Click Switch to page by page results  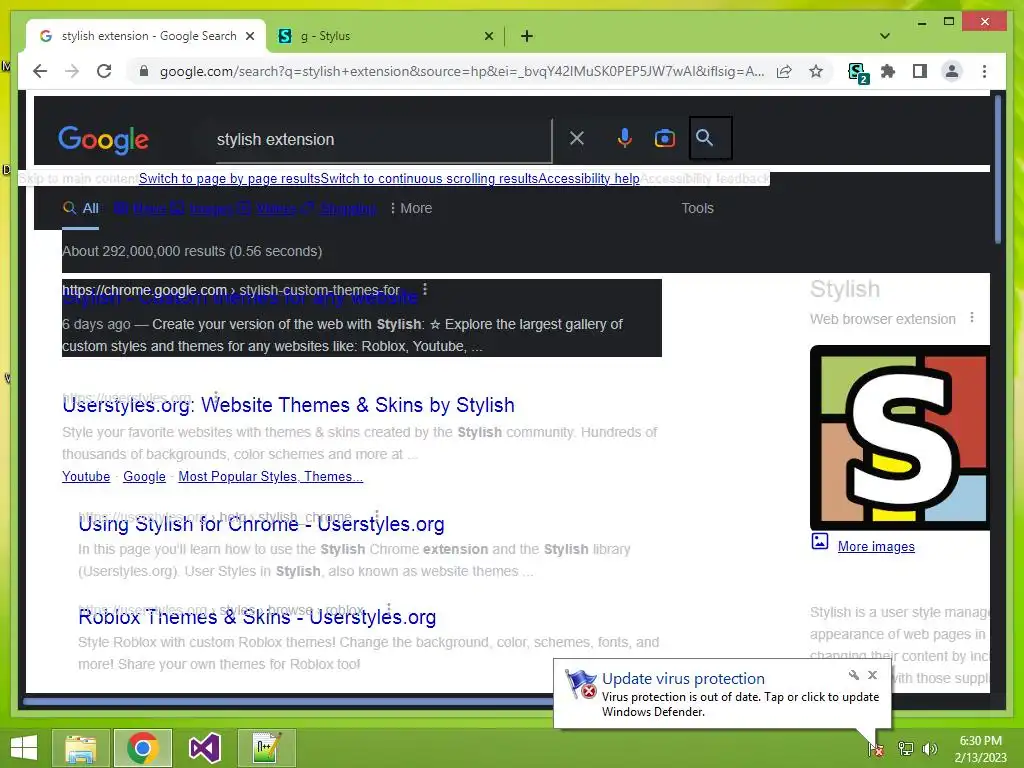229,178
